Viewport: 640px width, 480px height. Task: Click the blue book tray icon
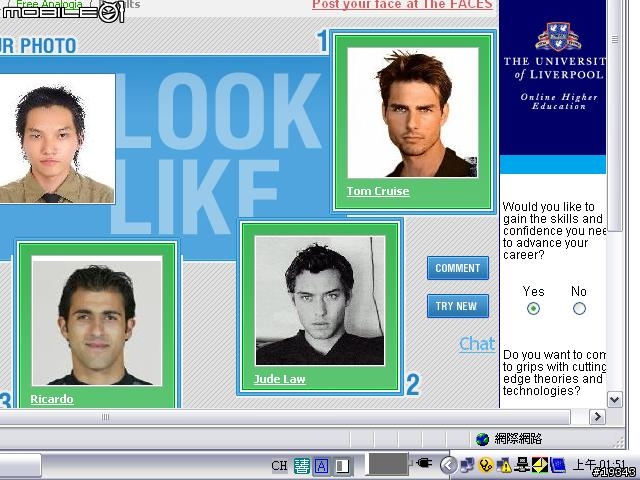click(x=558, y=465)
